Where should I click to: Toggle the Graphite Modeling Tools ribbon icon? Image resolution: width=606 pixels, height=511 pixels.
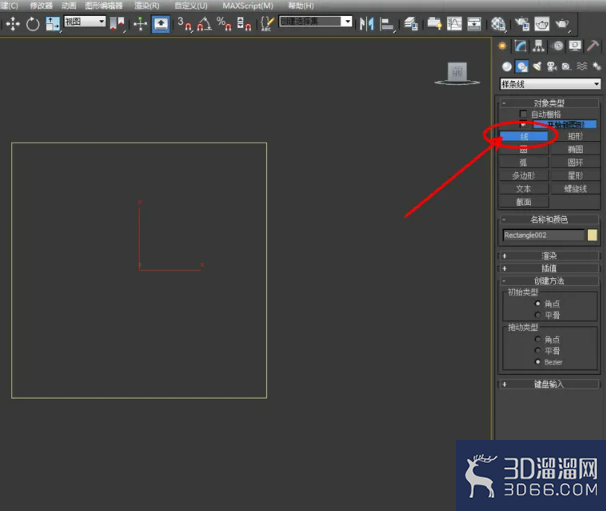434,24
